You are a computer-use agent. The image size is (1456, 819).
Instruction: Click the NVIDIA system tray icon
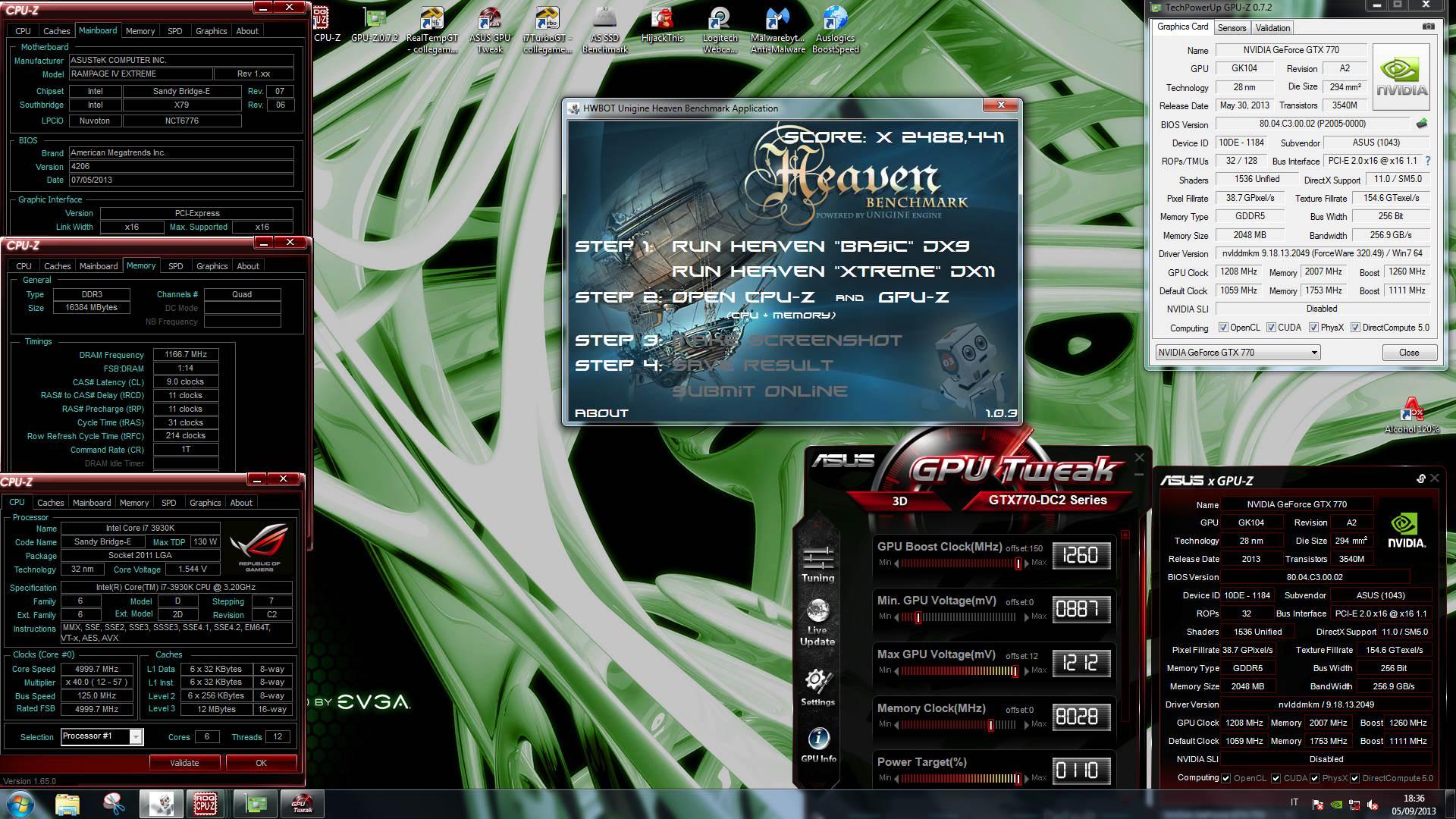1336,805
